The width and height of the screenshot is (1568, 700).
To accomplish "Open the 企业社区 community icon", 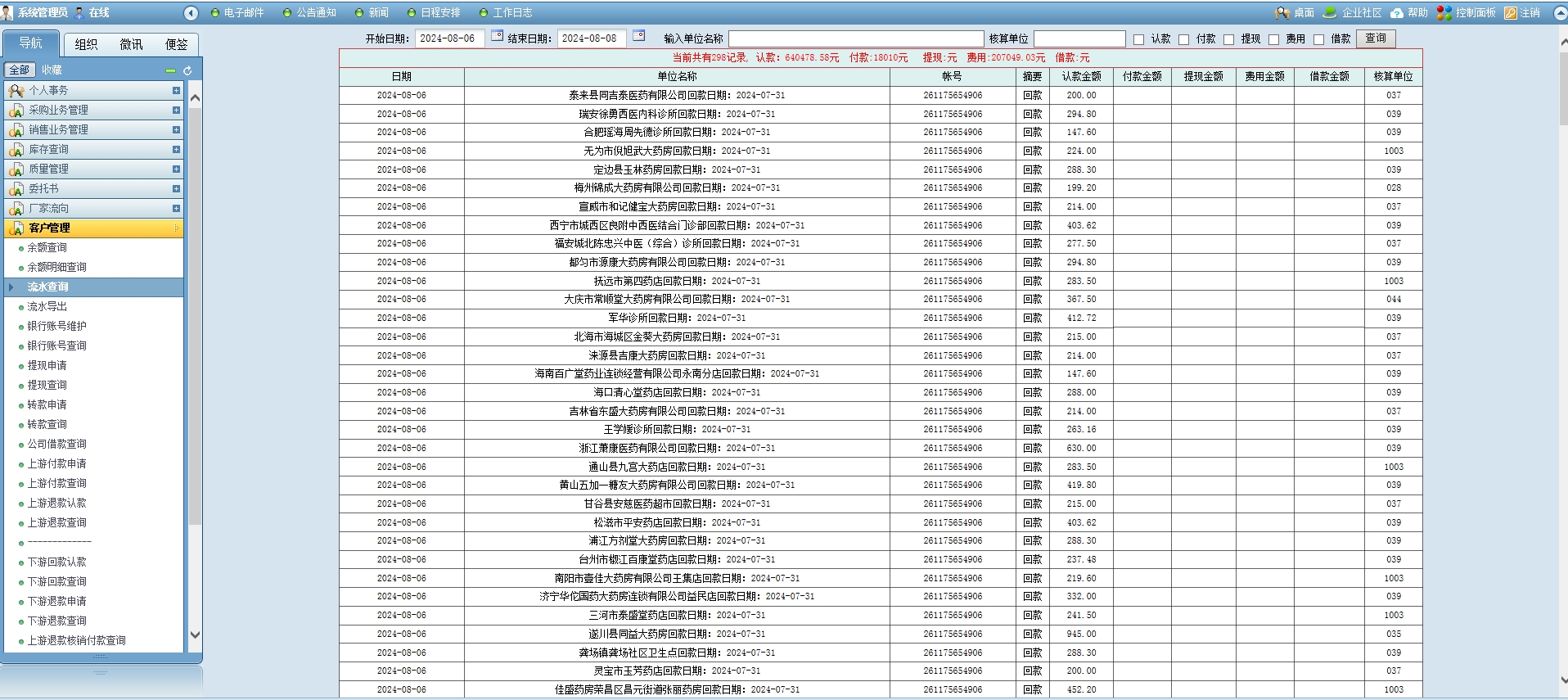I will click(x=1330, y=12).
